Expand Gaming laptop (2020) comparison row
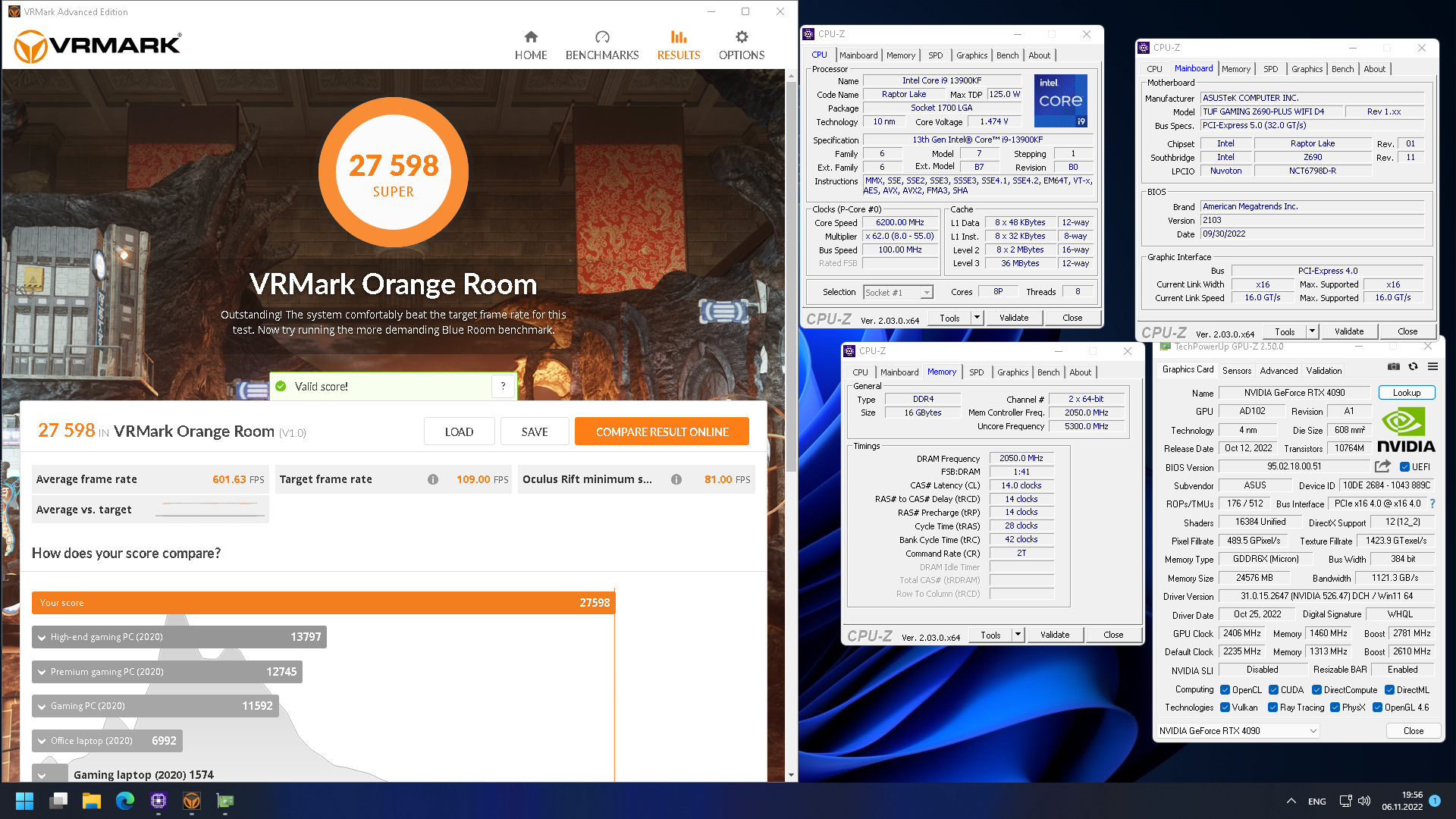Image resolution: width=1456 pixels, height=819 pixels. (42, 775)
